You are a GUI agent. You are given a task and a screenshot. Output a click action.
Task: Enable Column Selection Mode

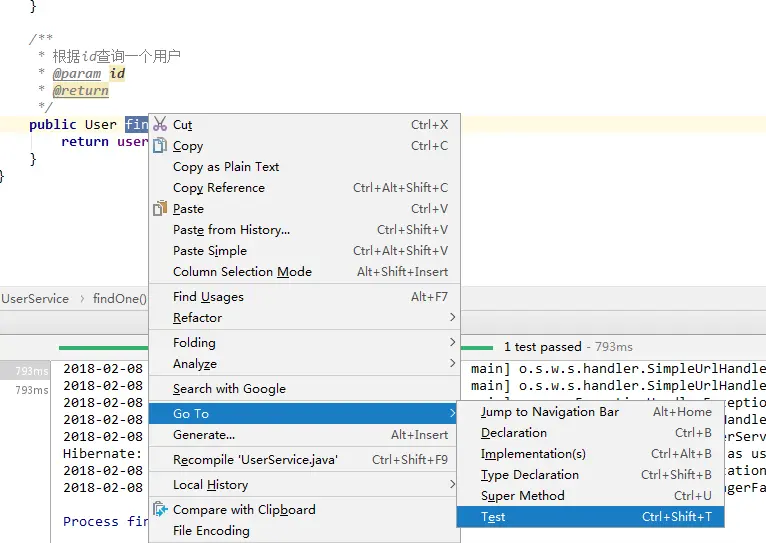[x=305, y=272]
